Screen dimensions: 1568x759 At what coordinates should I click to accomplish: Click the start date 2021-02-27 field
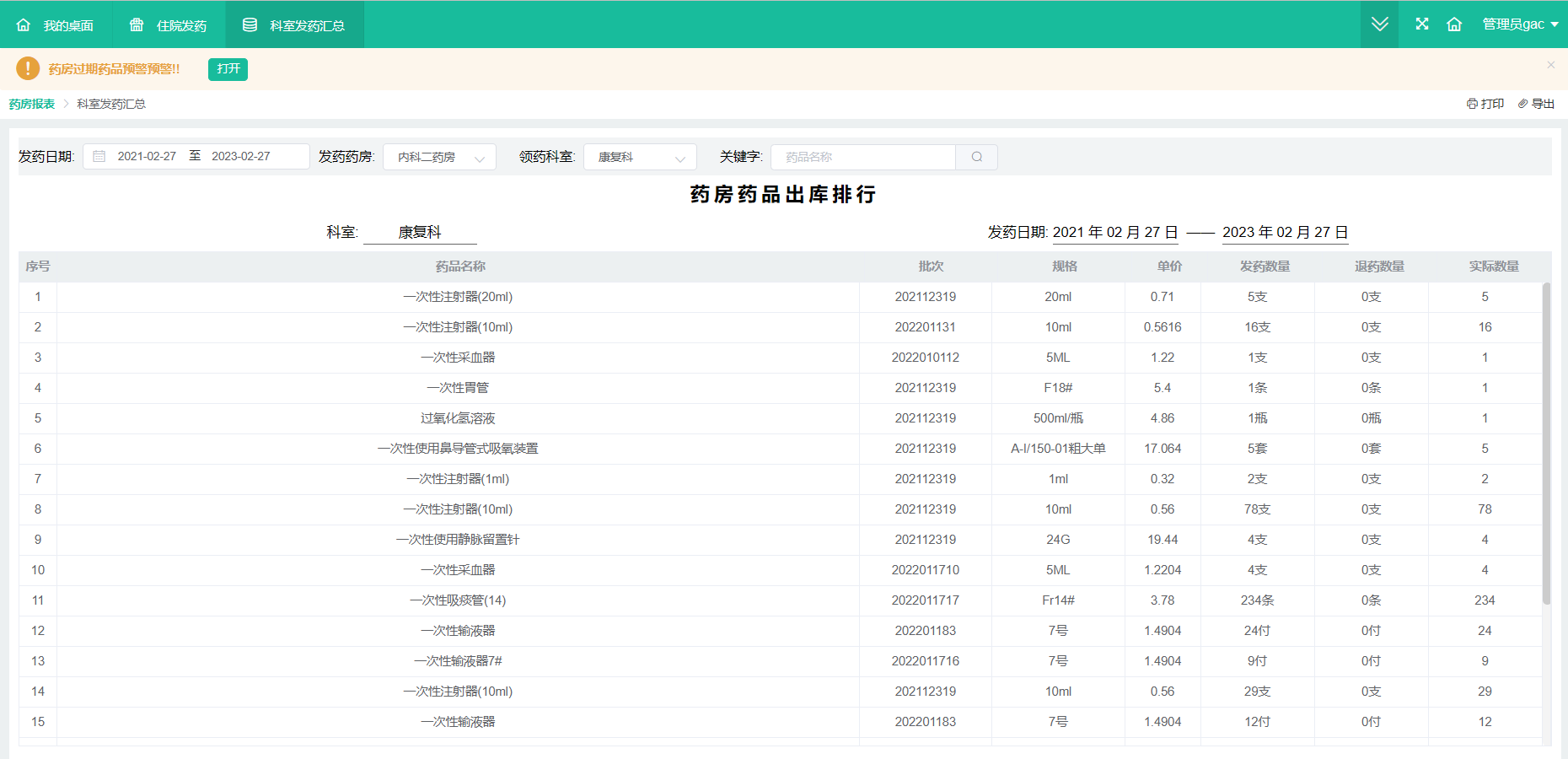click(x=147, y=157)
